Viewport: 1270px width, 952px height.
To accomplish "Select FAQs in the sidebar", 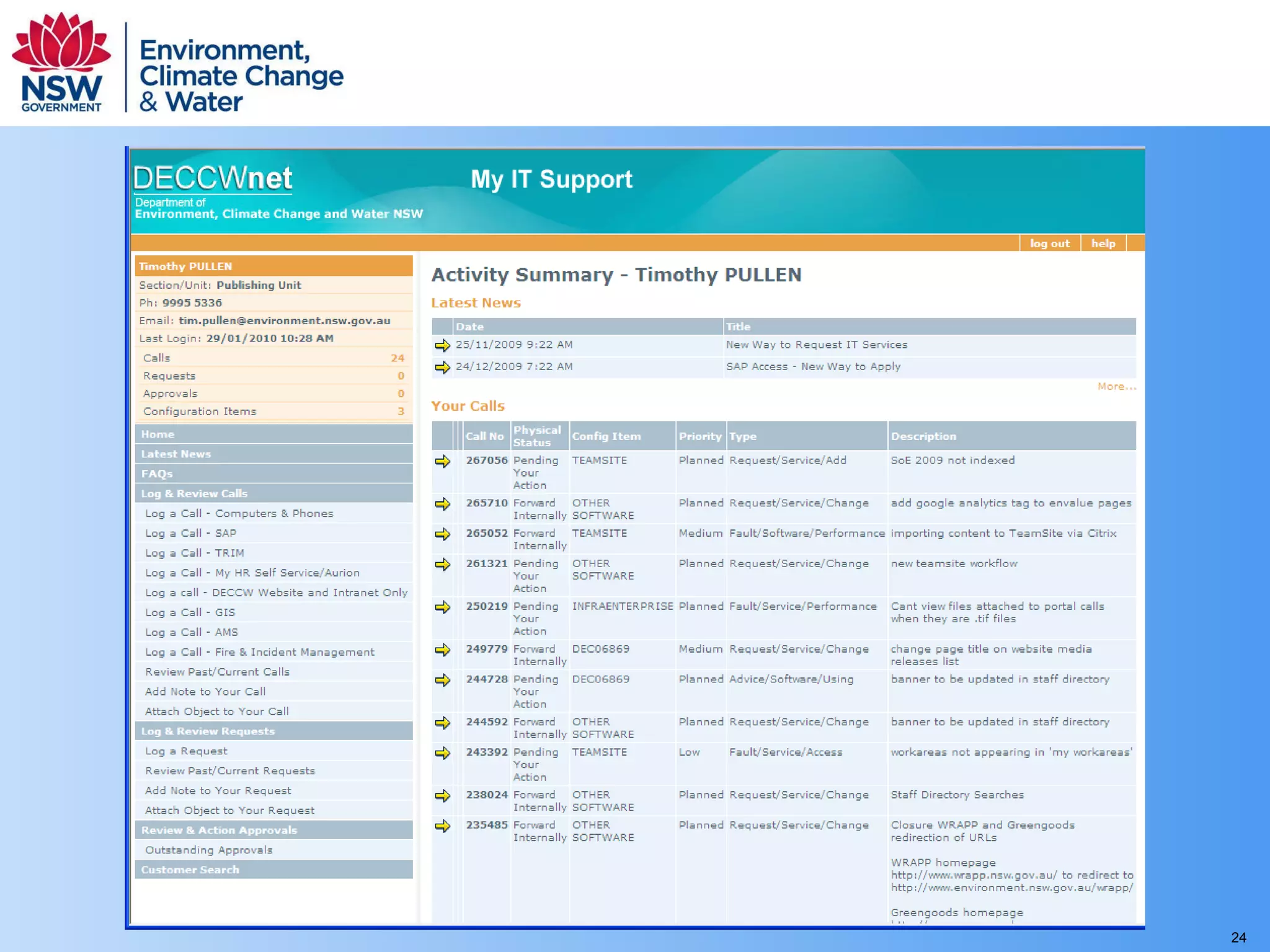I will [x=157, y=474].
